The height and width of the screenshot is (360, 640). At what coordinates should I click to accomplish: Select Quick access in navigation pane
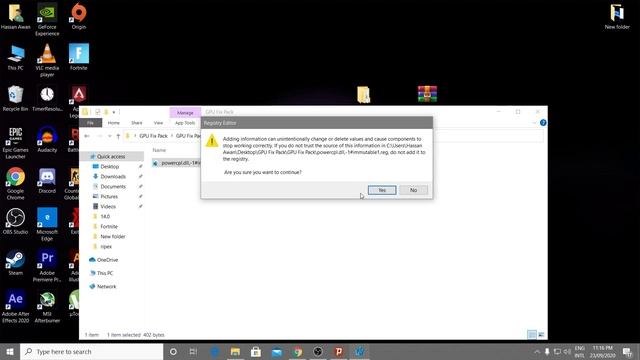pyautogui.click(x=111, y=157)
